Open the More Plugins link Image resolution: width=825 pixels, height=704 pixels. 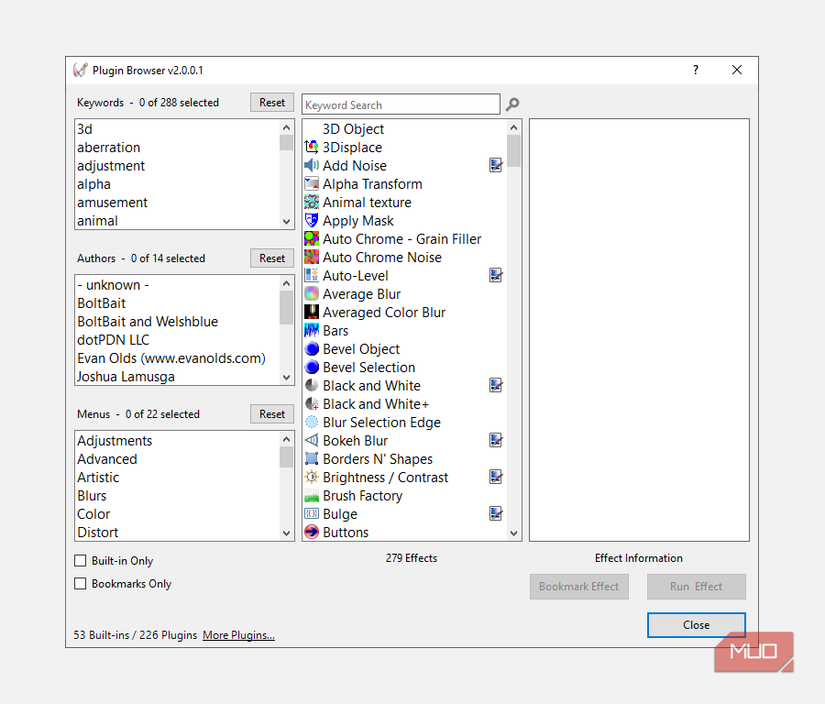[x=238, y=634]
